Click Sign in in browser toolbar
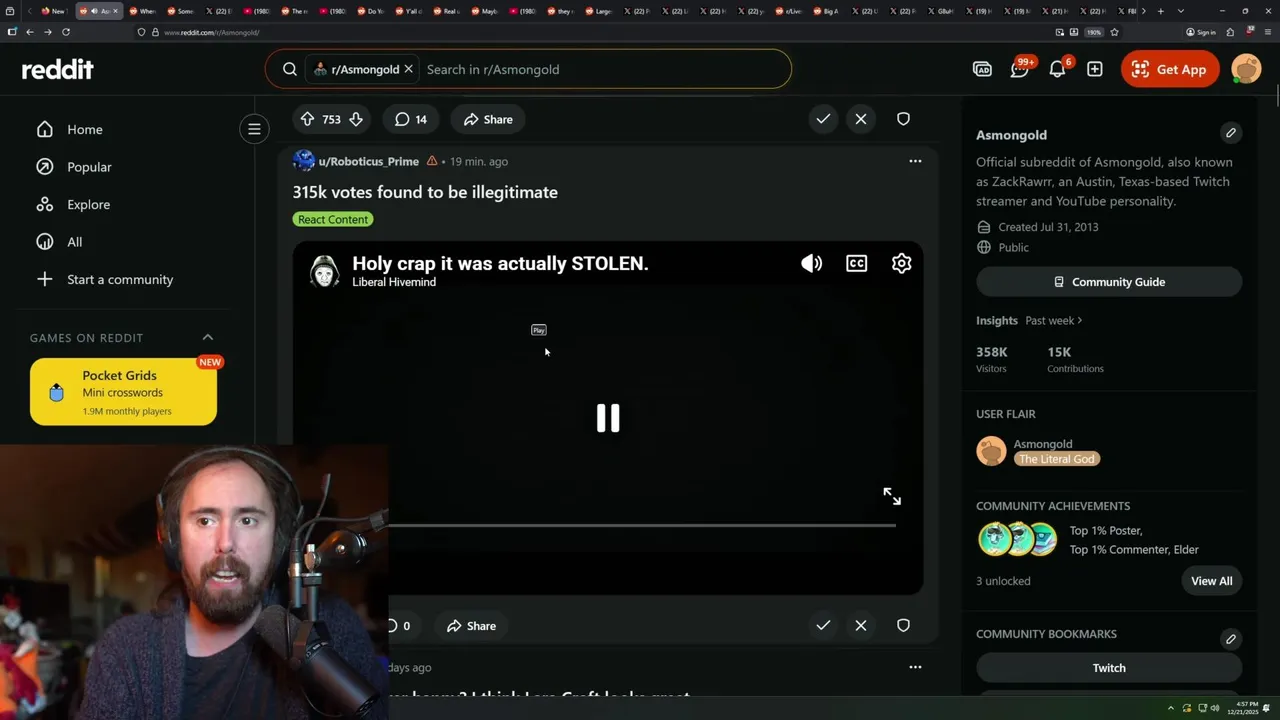The image size is (1280, 720). (1200, 32)
